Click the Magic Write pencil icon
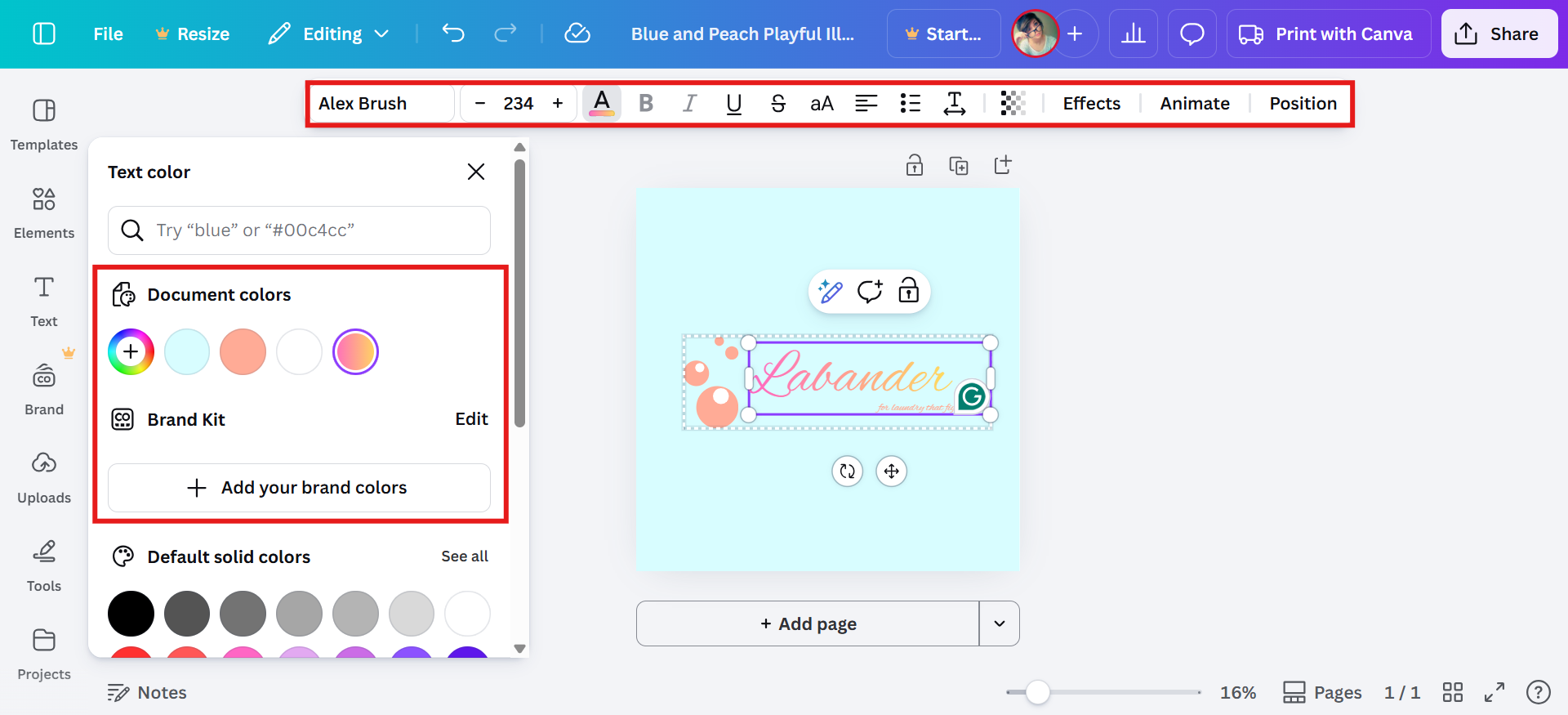Screen dimensions: 1568x715 pyautogui.click(x=831, y=291)
